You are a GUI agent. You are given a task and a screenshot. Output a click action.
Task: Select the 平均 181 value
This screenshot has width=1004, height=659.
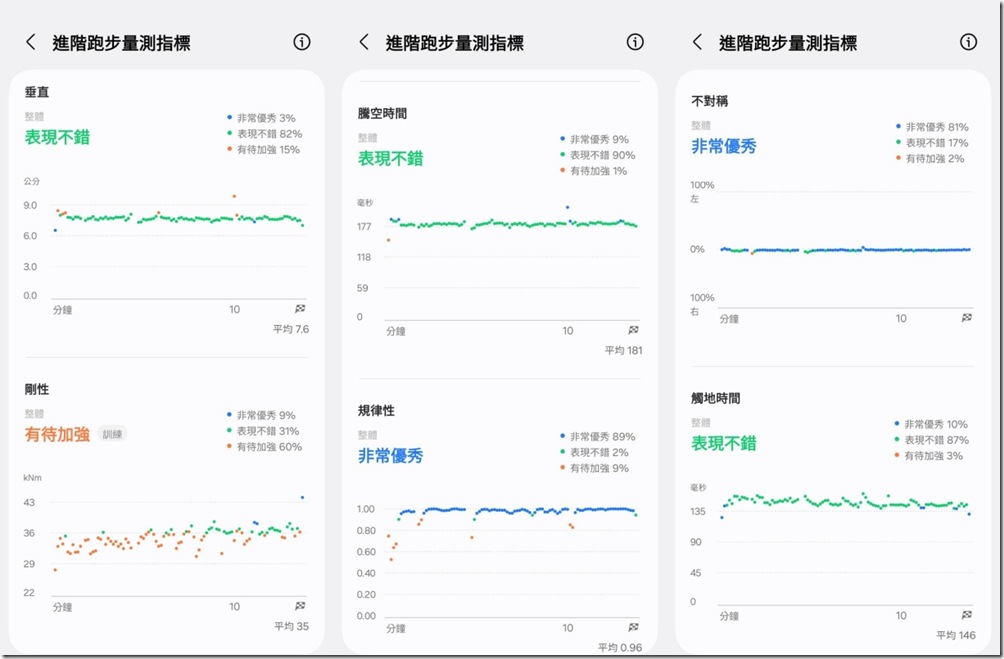coord(624,350)
